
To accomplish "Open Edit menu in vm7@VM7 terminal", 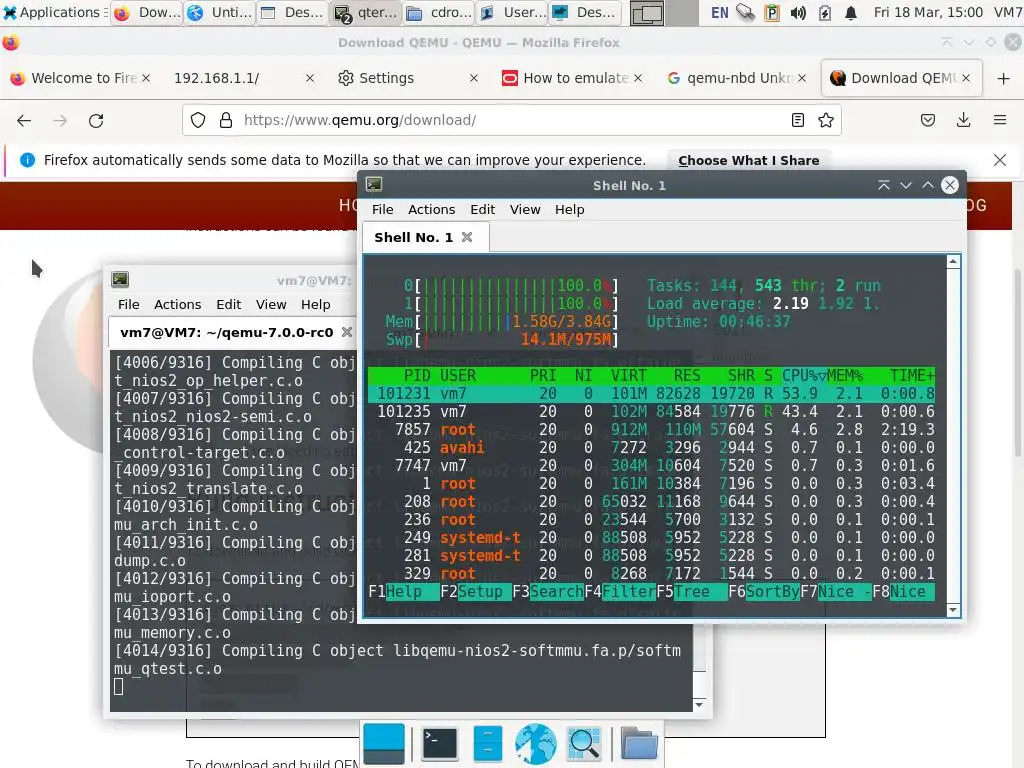I will (229, 304).
